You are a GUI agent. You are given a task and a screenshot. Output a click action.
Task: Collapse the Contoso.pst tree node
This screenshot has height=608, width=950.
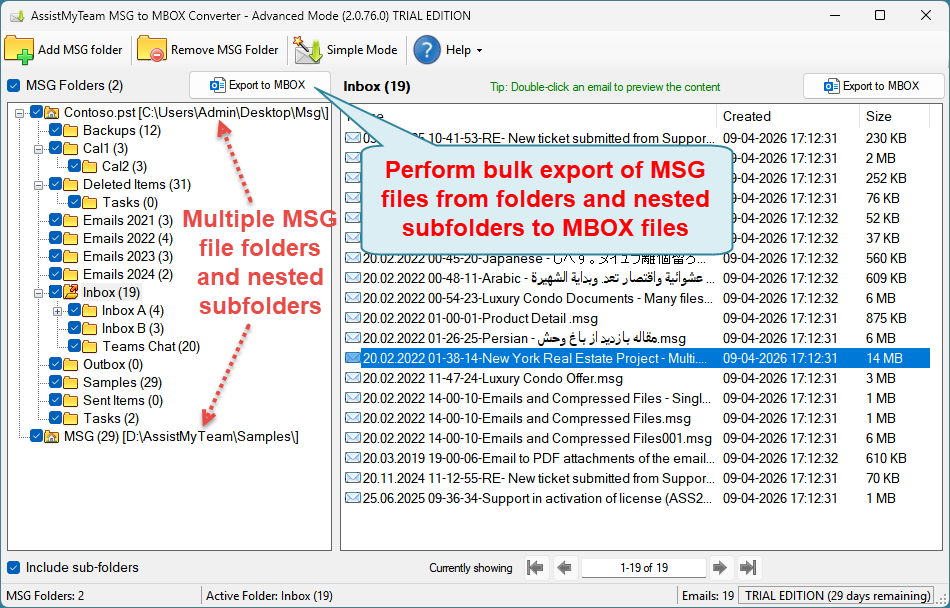[21, 113]
